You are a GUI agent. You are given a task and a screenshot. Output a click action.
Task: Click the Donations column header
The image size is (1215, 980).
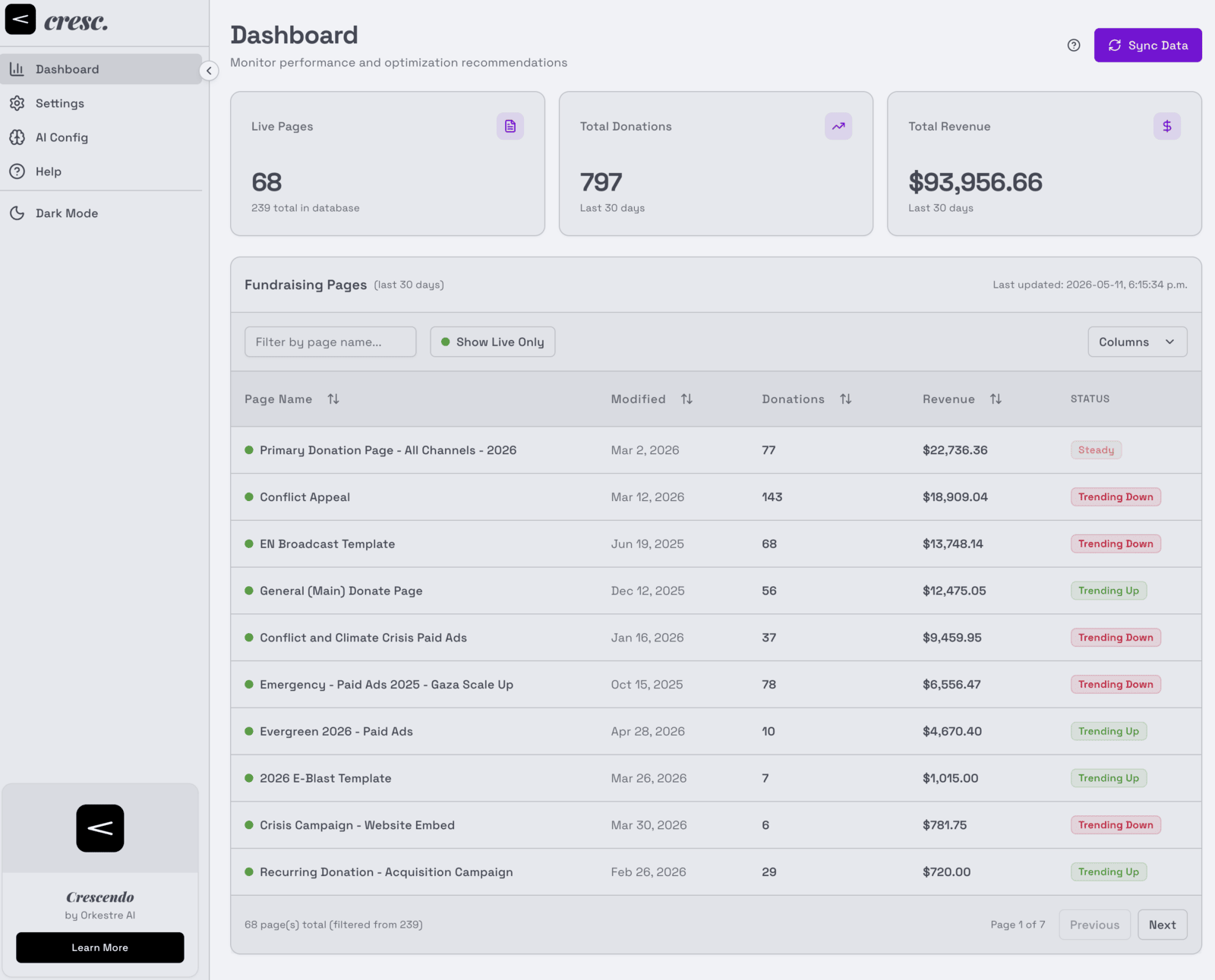(794, 399)
